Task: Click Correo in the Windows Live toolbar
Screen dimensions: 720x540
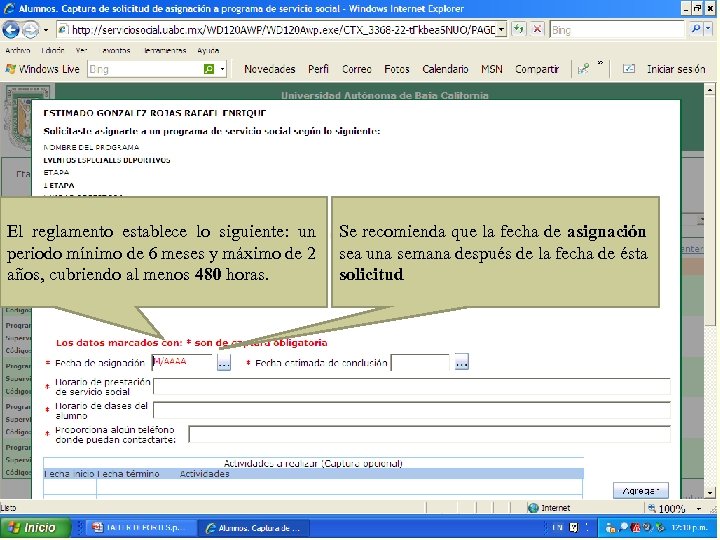Action: 357,69
